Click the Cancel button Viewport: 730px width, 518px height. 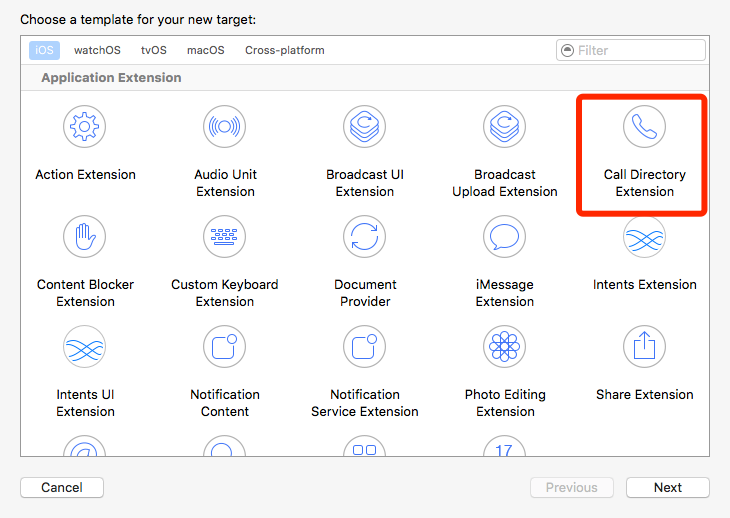(x=62, y=488)
